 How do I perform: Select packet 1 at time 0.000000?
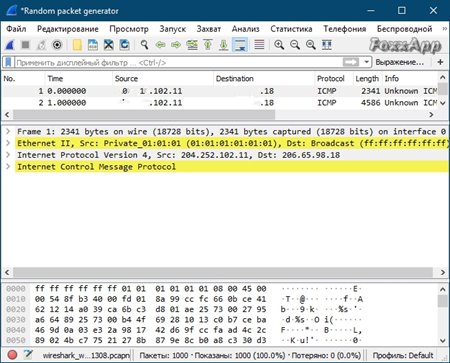(x=220, y=91)
